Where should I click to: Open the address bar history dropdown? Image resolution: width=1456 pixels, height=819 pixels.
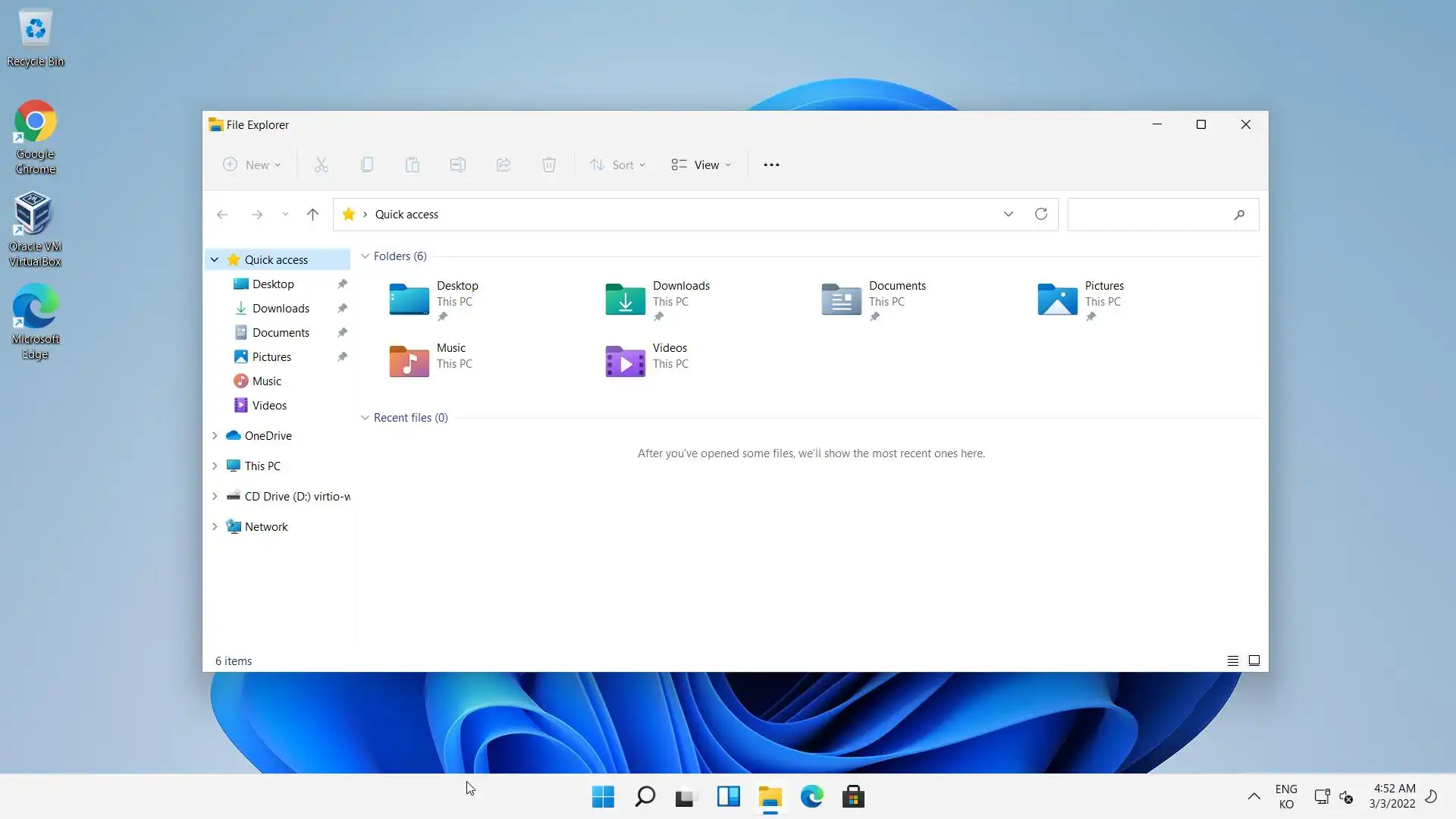tap(1009, 214)
